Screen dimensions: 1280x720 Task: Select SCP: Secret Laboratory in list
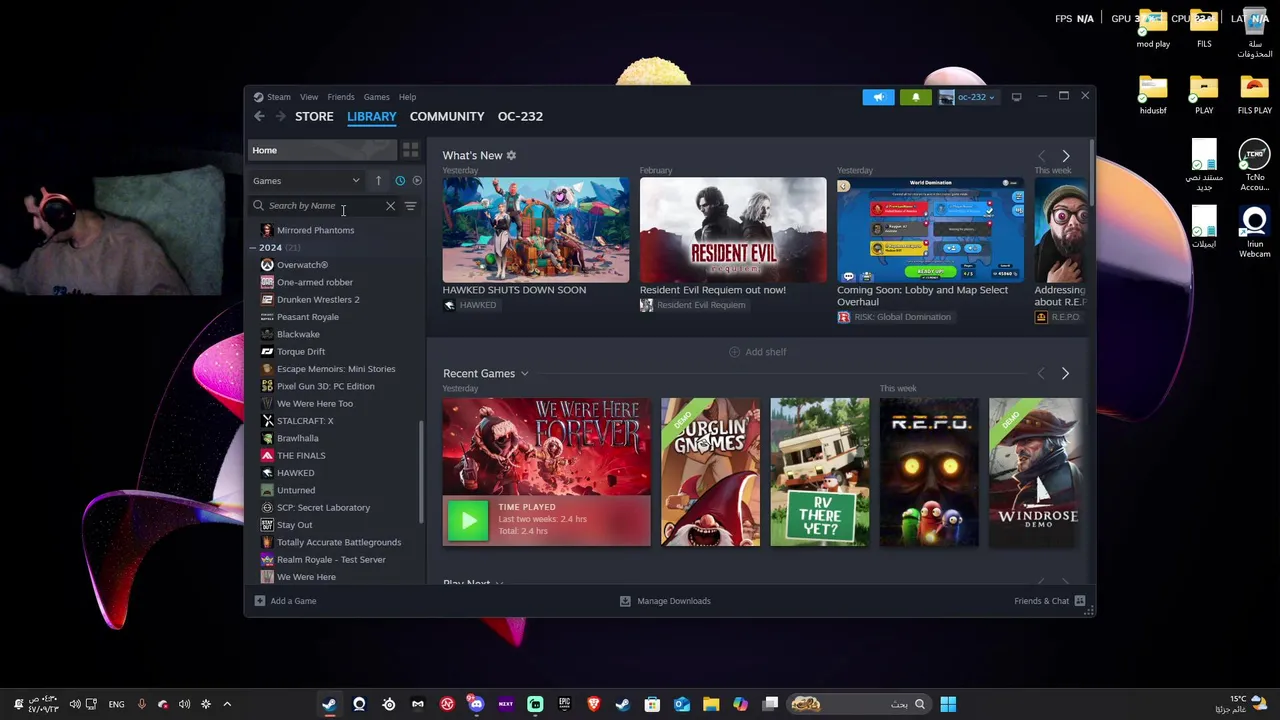point(323,508)
